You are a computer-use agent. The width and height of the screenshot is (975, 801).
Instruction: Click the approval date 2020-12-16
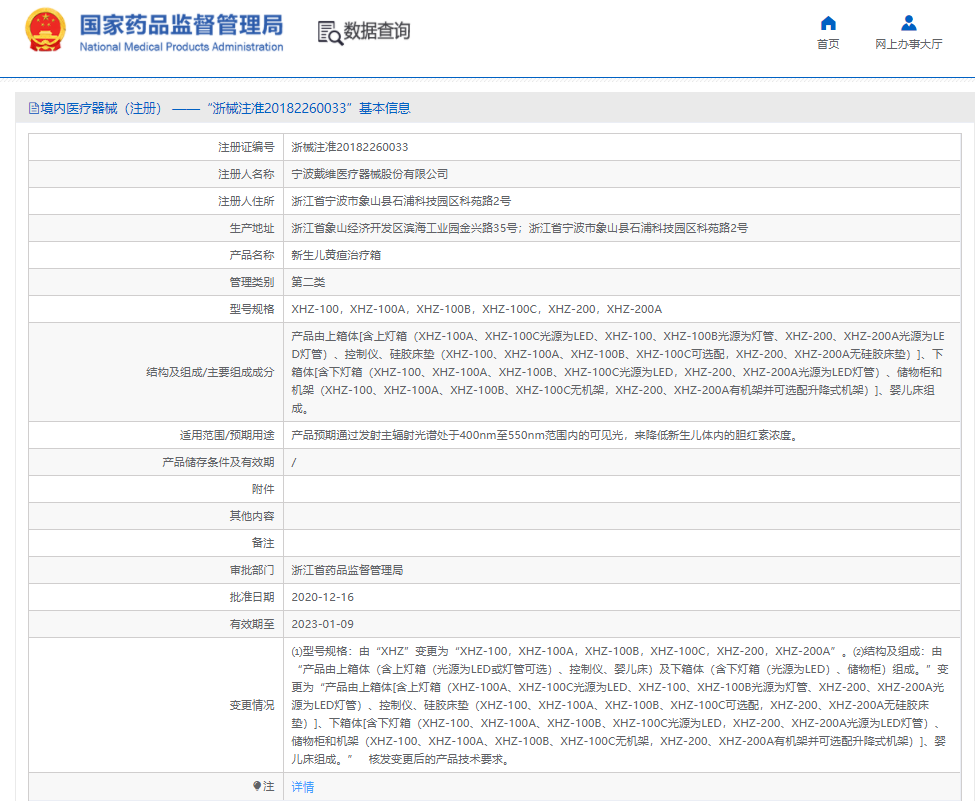[322, 597]
